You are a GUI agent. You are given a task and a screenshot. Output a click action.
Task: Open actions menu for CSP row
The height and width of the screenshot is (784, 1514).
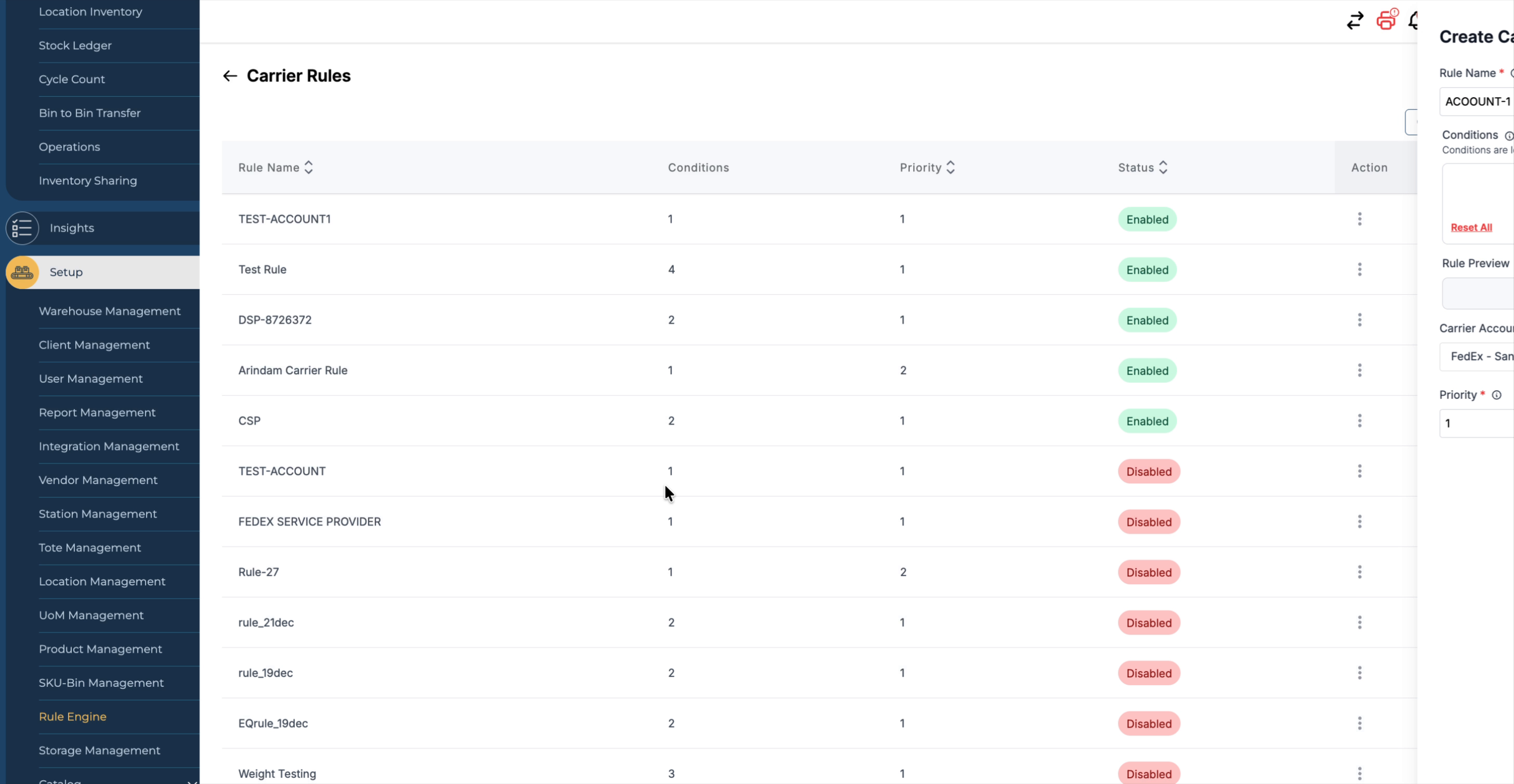click(x=1360, y=421)
